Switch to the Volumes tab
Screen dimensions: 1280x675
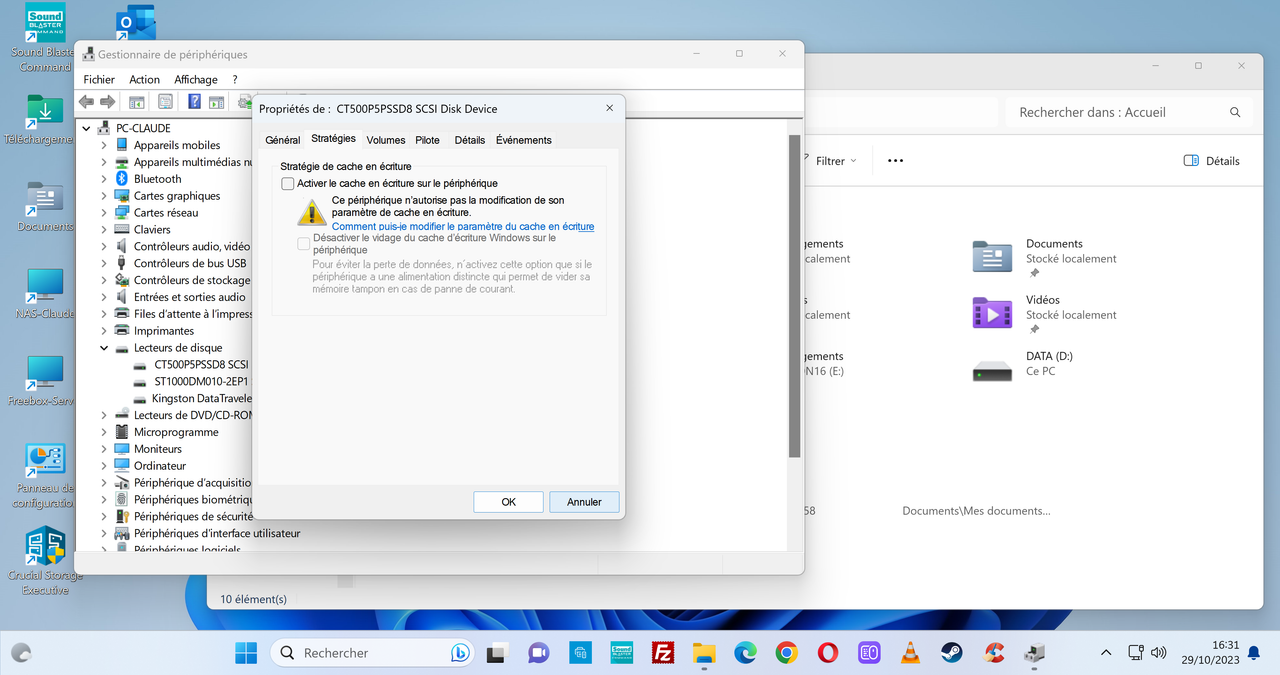point(386,140)
